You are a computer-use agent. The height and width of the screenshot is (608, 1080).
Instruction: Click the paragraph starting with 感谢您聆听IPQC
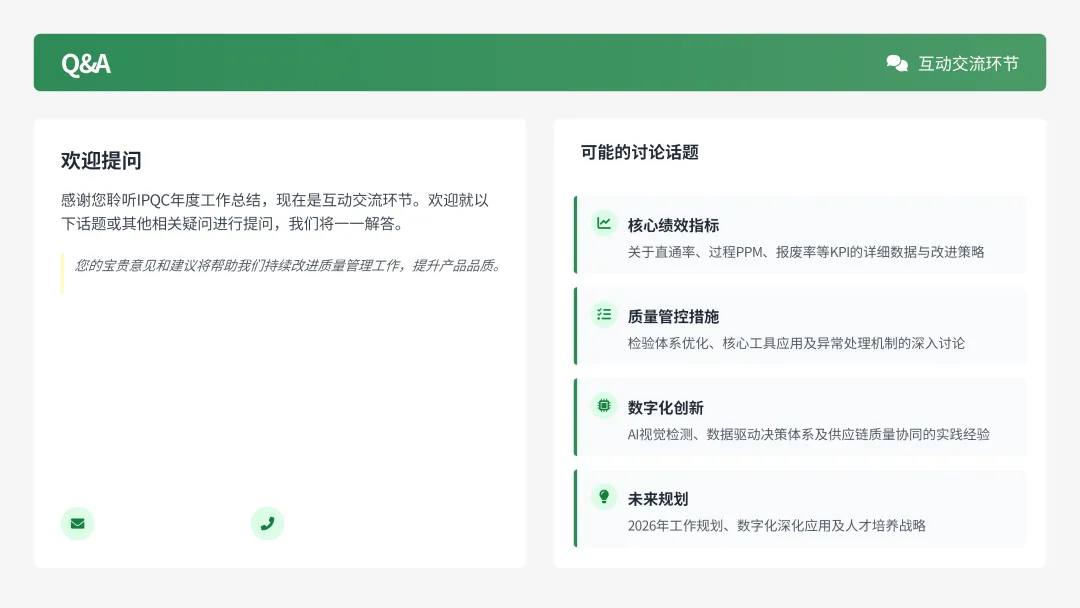[x=275, y=212]
